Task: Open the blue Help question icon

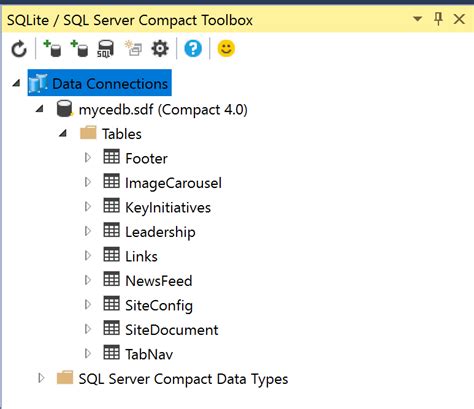Action: coord(193,49)
